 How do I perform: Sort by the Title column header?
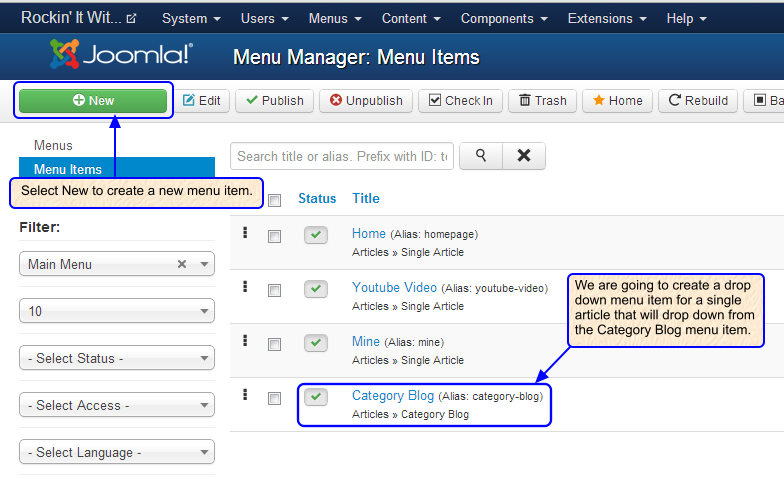[x=366, y=198]
